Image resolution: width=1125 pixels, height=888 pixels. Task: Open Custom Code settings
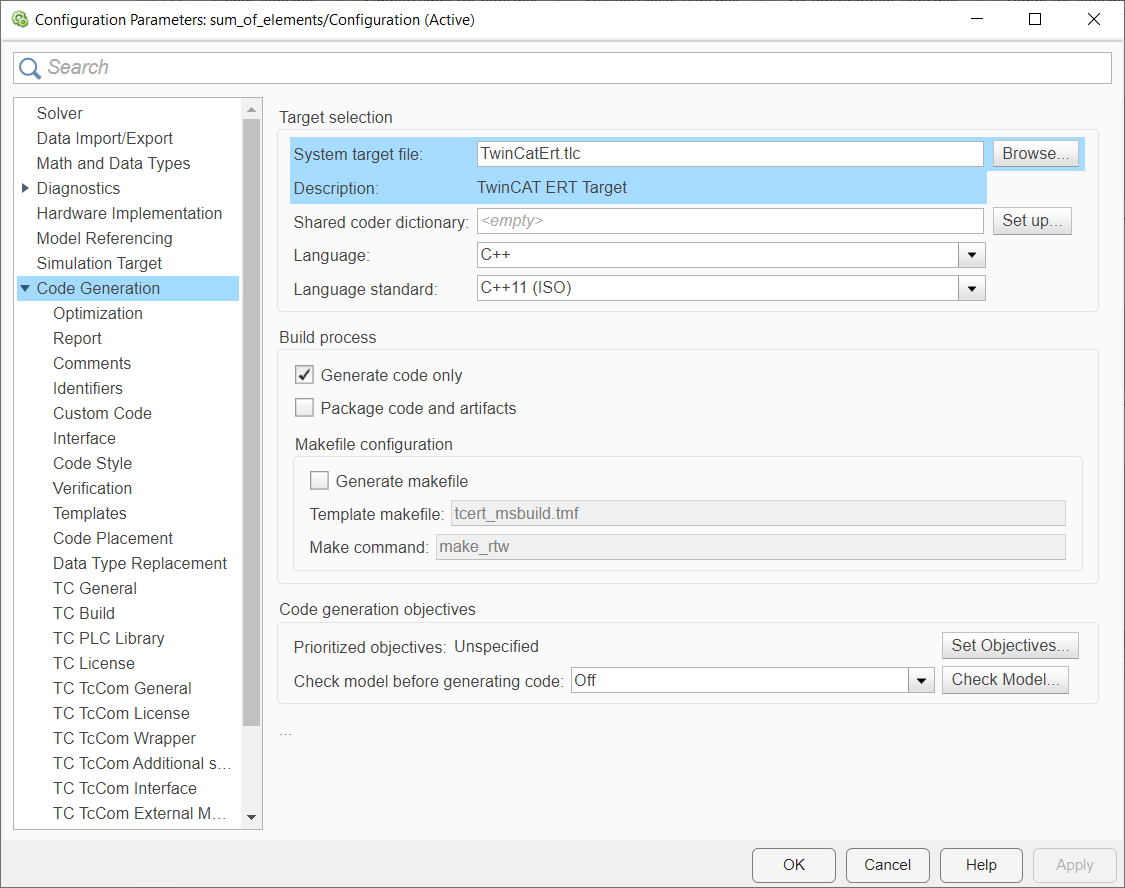[103, 413]
